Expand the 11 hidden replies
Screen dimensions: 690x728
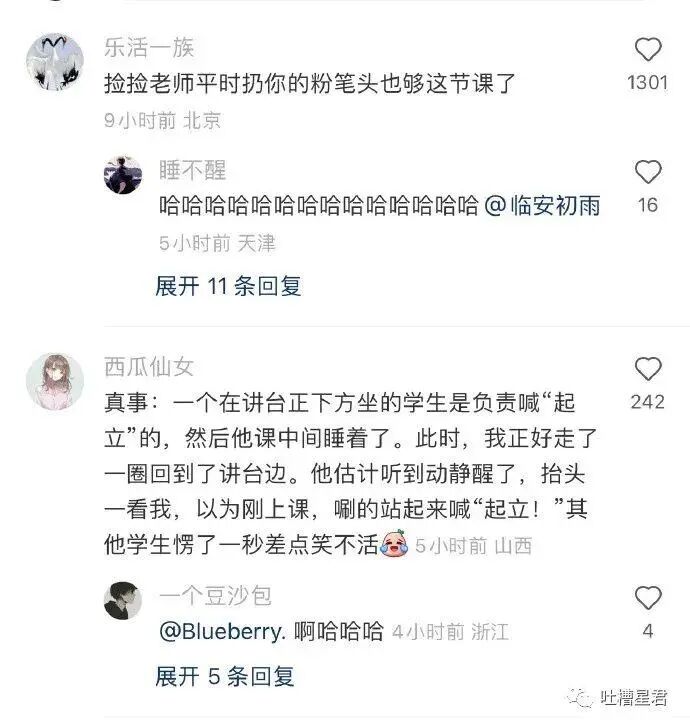pos(228,286)
